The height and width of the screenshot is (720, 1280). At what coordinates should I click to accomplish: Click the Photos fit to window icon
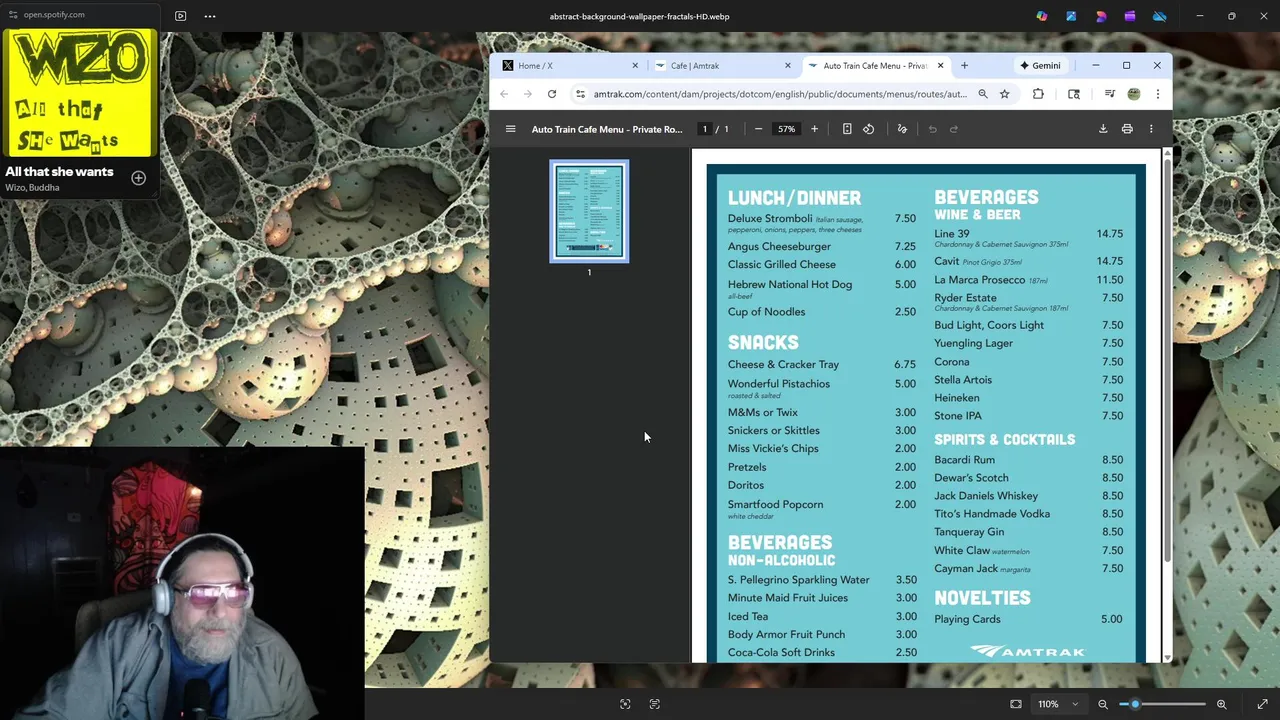1016,704
